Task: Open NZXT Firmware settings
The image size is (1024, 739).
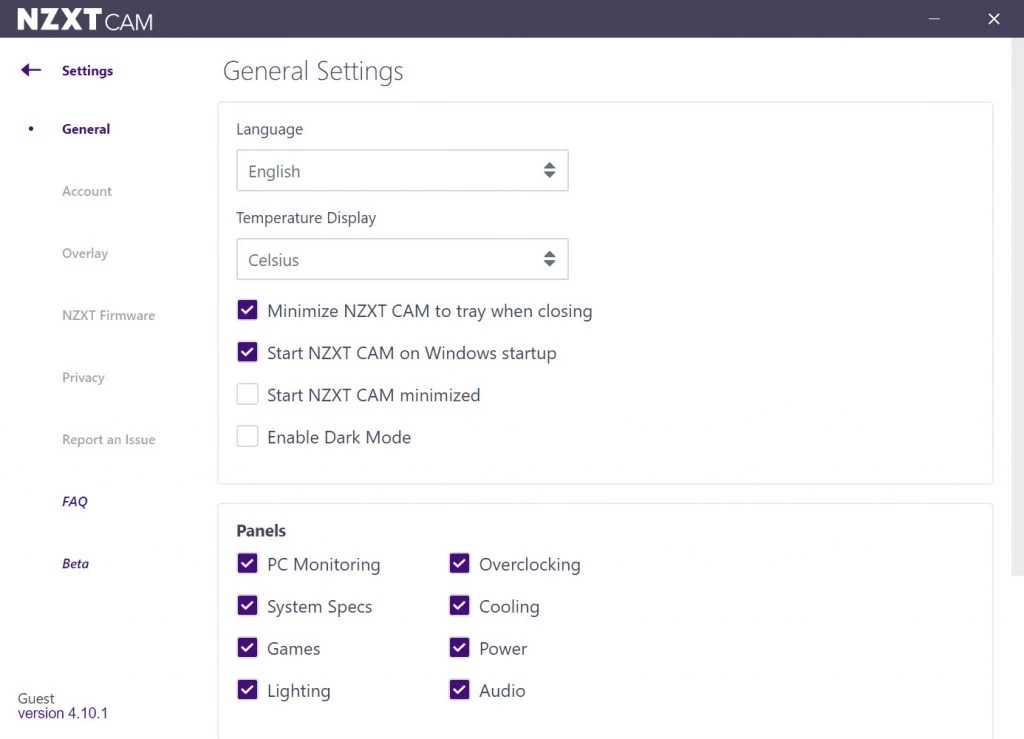Action: tap(108, 315)
